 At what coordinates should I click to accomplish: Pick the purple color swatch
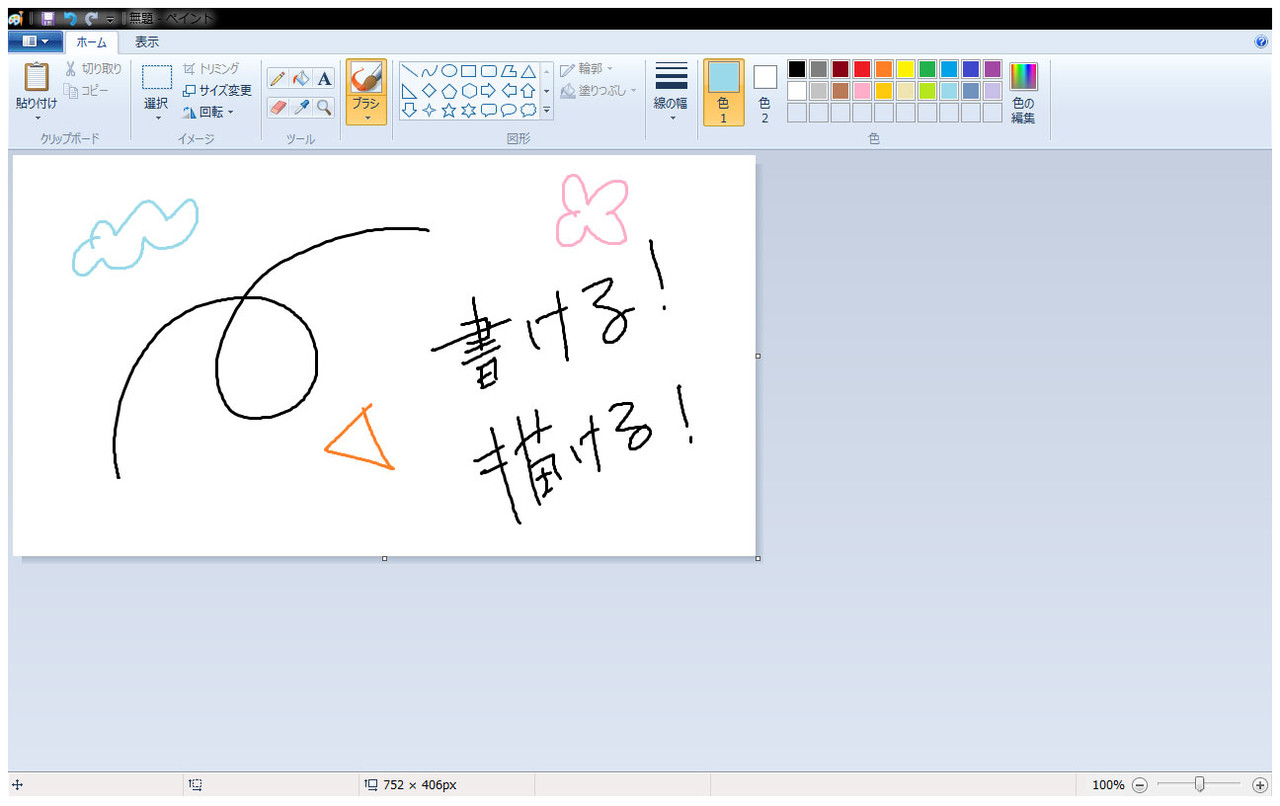click(x=992, y=69)
